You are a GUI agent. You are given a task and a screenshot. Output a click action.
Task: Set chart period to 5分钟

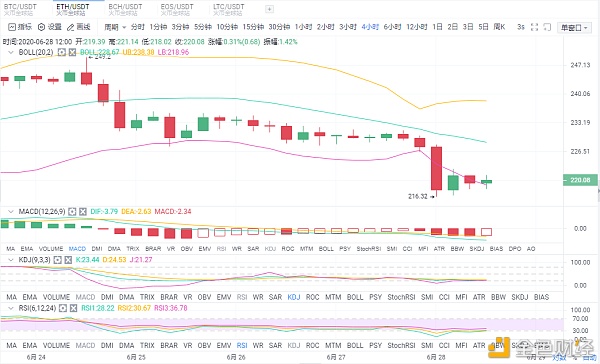pyautogui.click(x=203, y=27)
